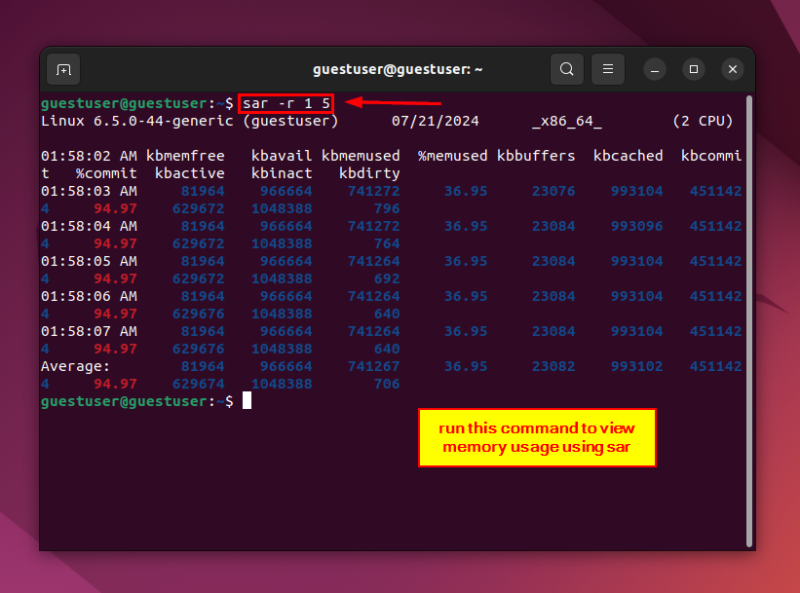This screenshot has height=593, width=800.
Task: Click the (2 CPU) text
Action: 705,120
